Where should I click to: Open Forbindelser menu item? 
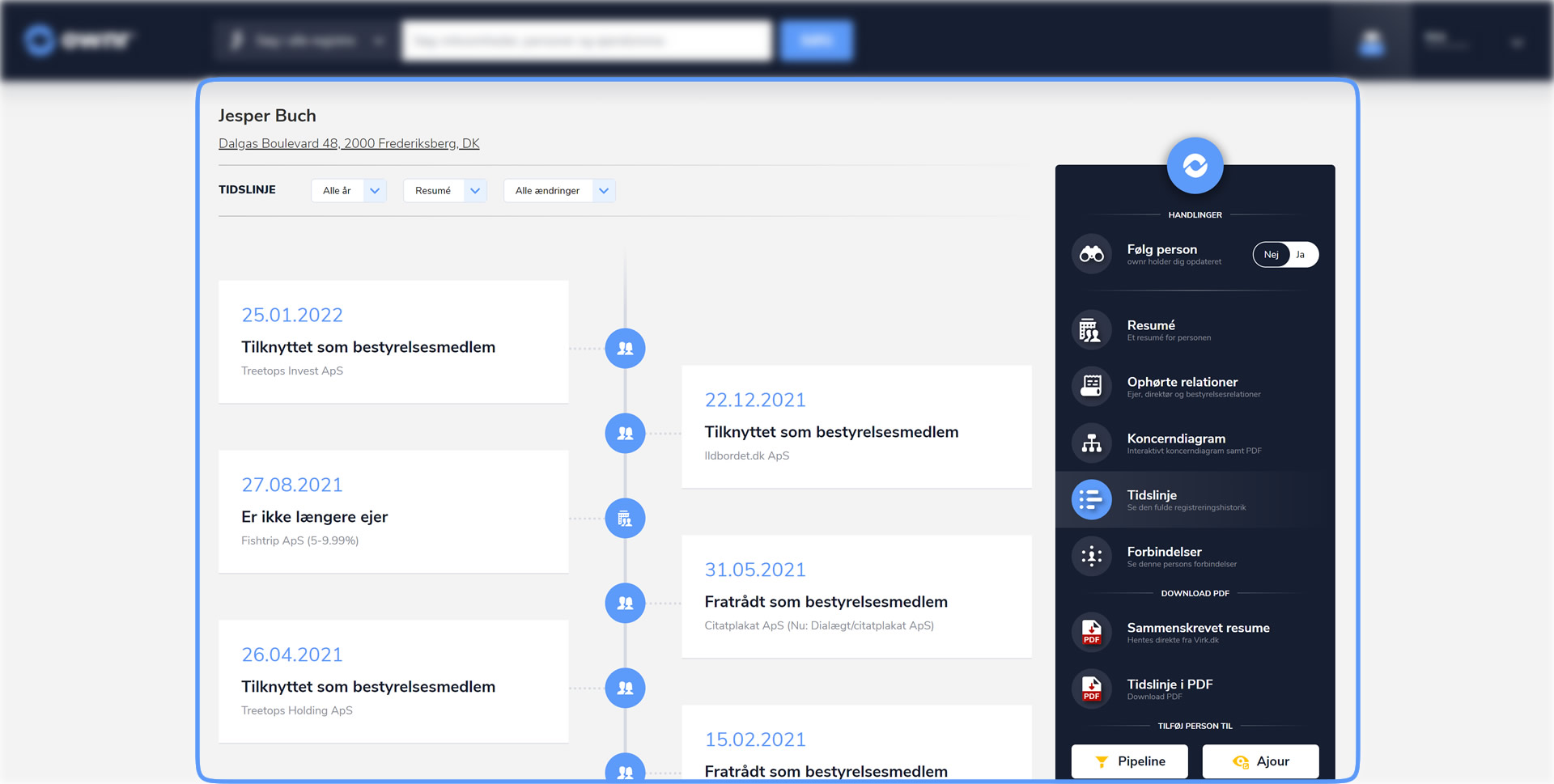1195,557
